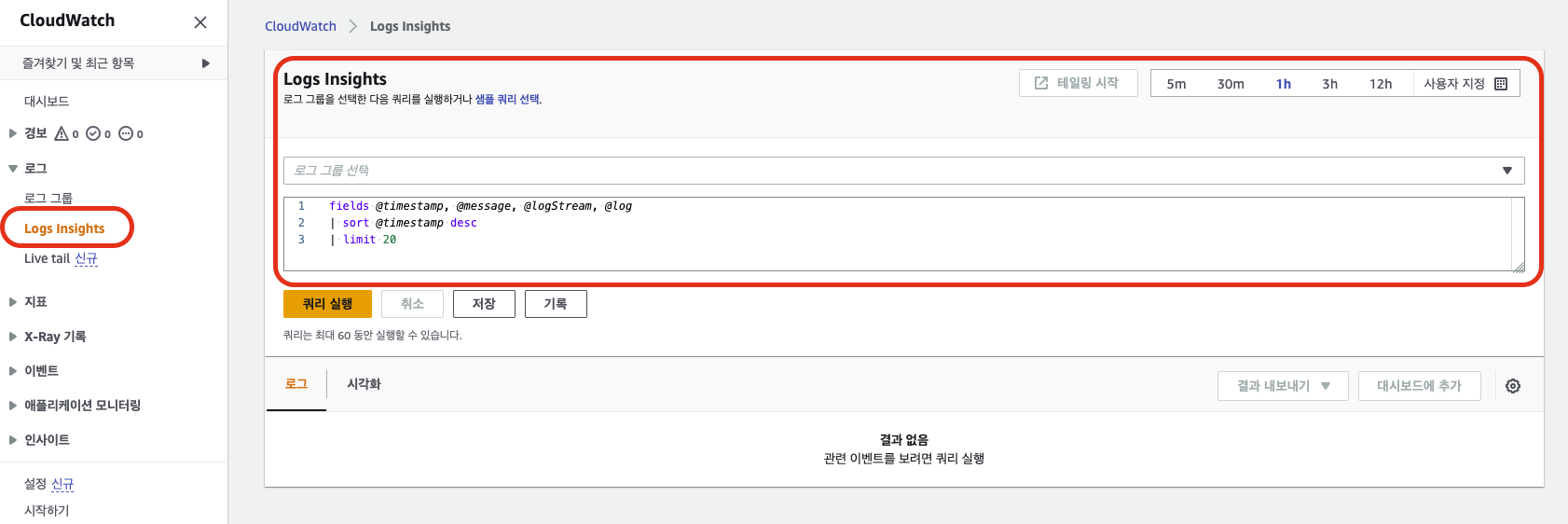Select the 3h time range
This screenshot has height=524, width=1568.
point(1330,84)
